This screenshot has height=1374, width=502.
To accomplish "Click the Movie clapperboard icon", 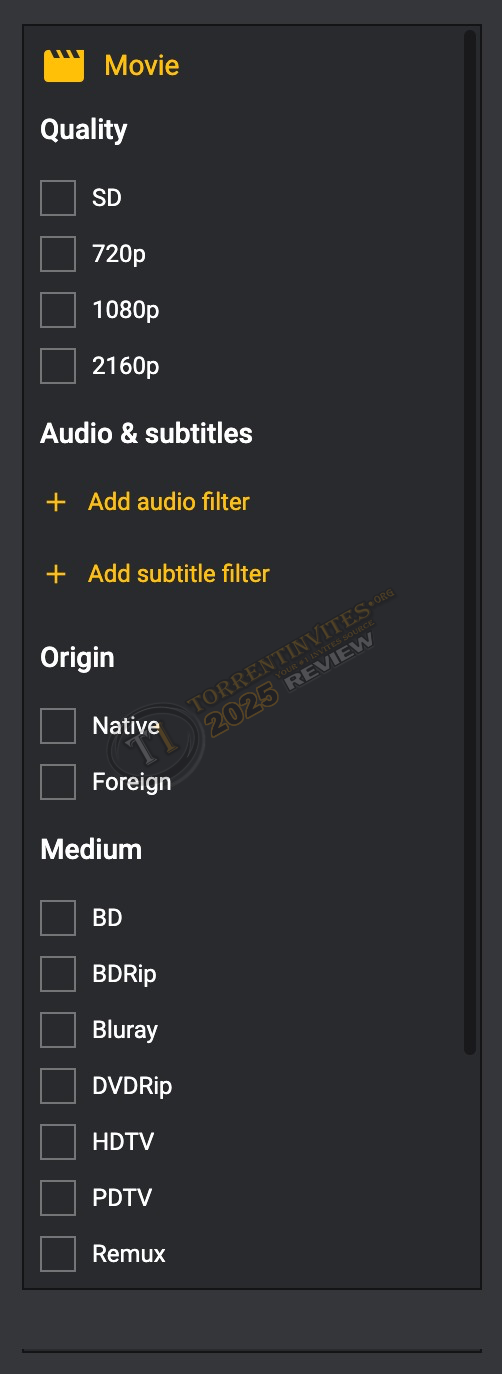I will click(x=63, y=66).
